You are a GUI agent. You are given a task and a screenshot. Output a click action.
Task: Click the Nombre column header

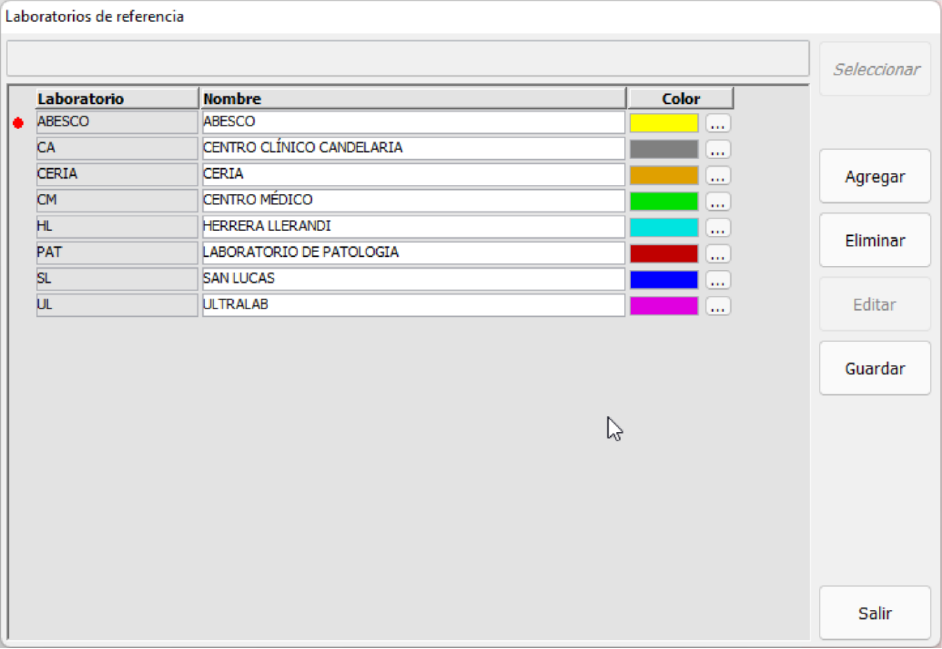tap(413, 98)
